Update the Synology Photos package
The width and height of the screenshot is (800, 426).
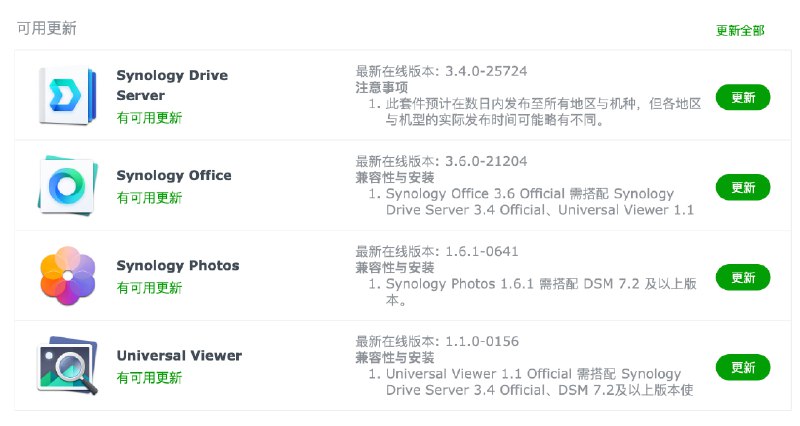click(x=743, y=277)
